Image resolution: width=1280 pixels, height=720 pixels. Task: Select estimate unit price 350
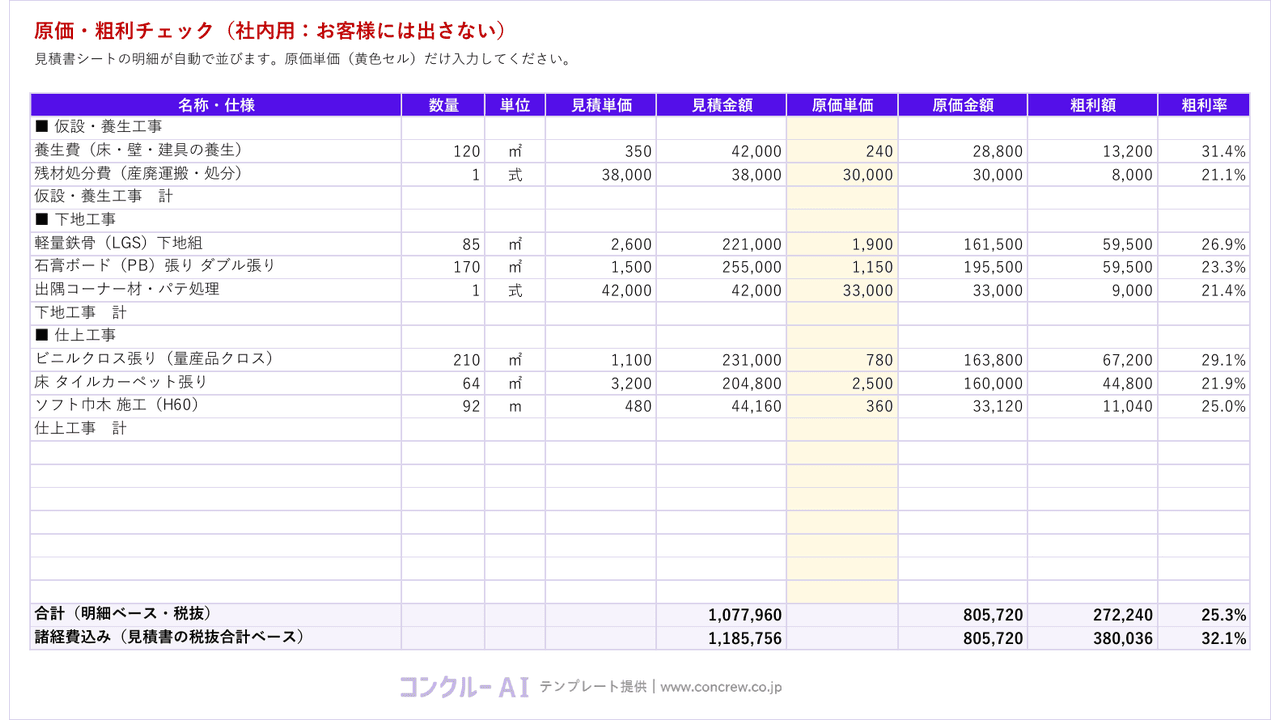point(601,151)
